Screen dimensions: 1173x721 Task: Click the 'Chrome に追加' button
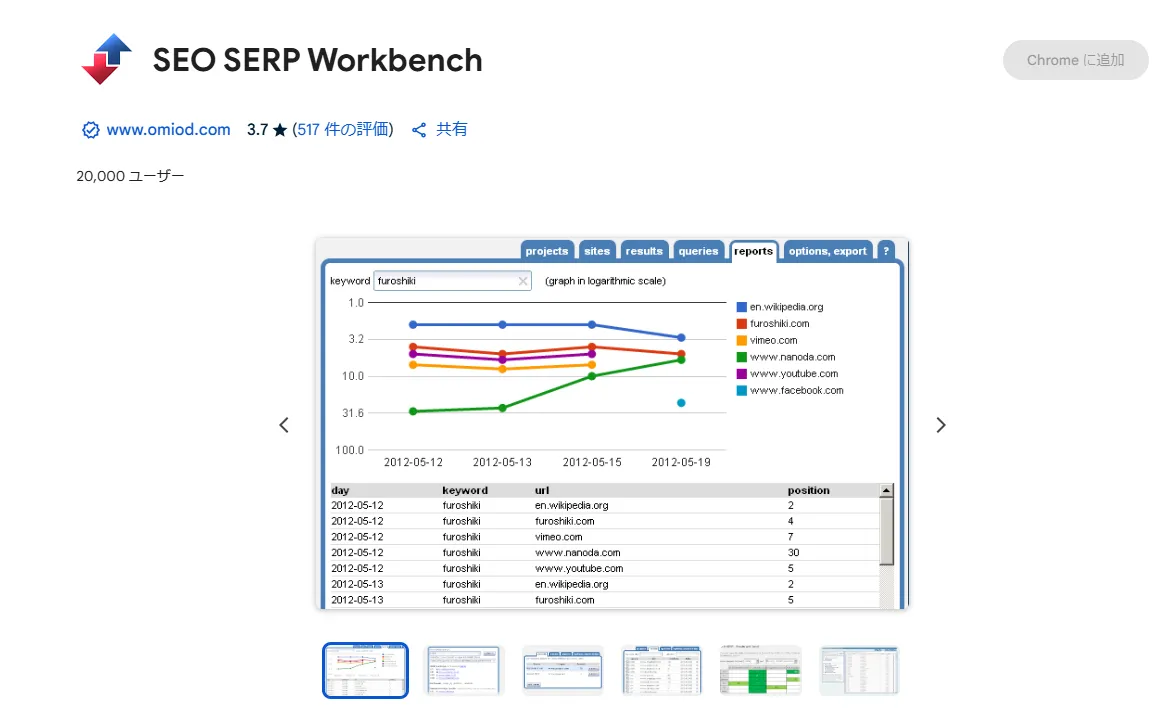pos(1075,60)
